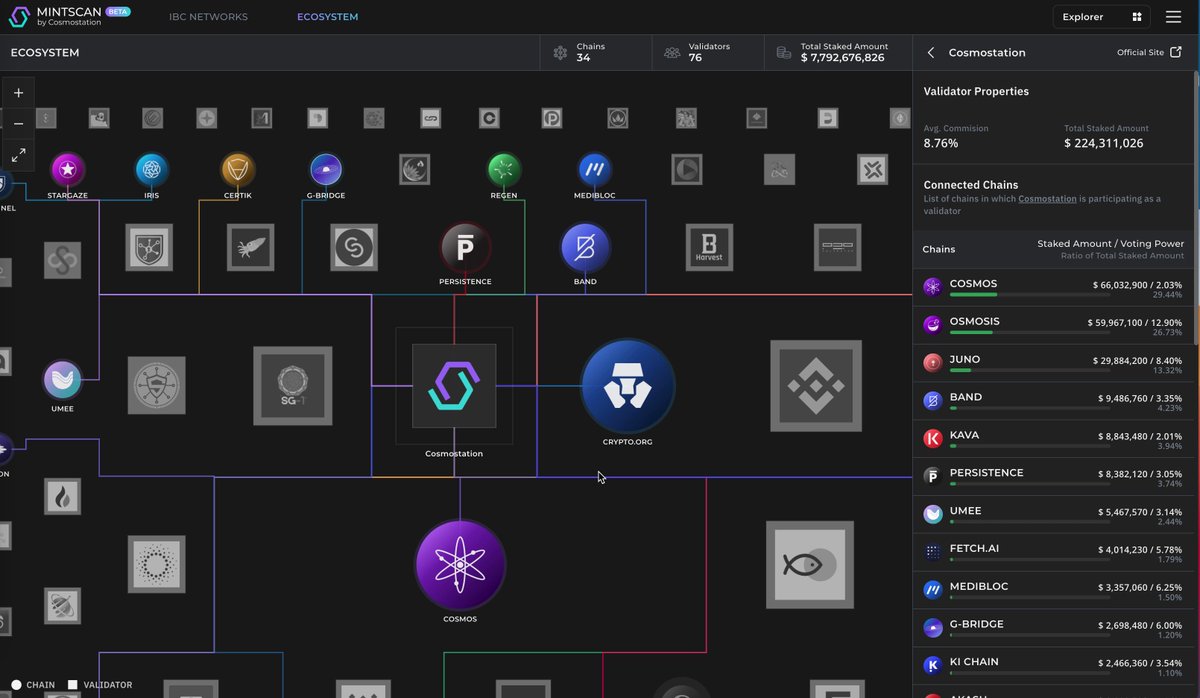This screenshot has width=1200, height=698.
Task: Click the Mintscan logo
Action: tap(70, 17)
